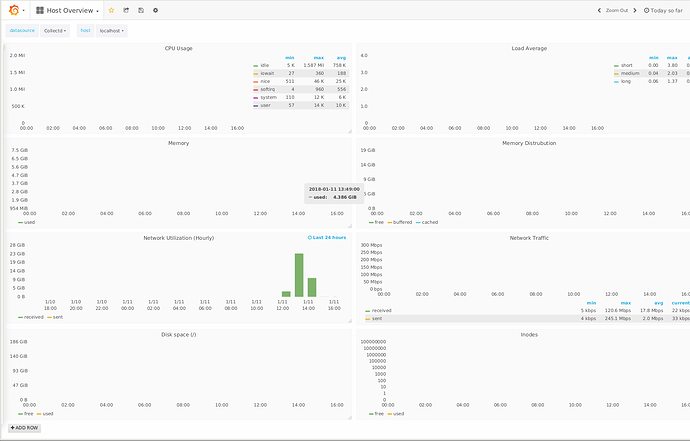Image resolution: width=690 pixels, height=441 pixels.
Task: Open the Network Traffic panel title menu
Action: (x=529, y=238)
